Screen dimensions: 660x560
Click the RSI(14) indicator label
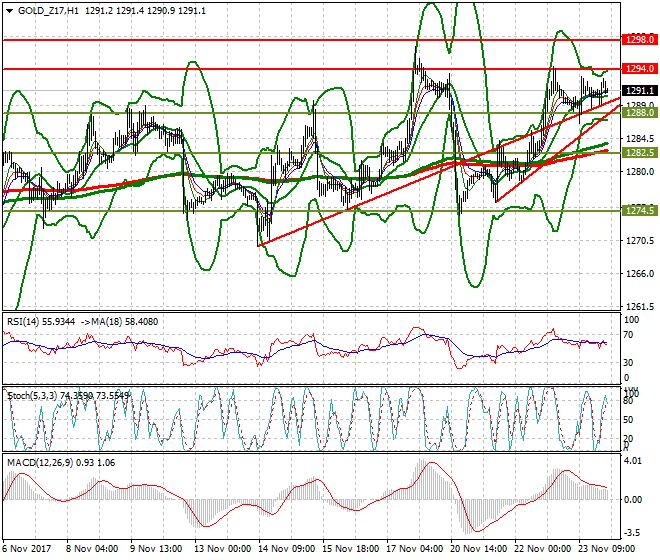click(23, 321)
